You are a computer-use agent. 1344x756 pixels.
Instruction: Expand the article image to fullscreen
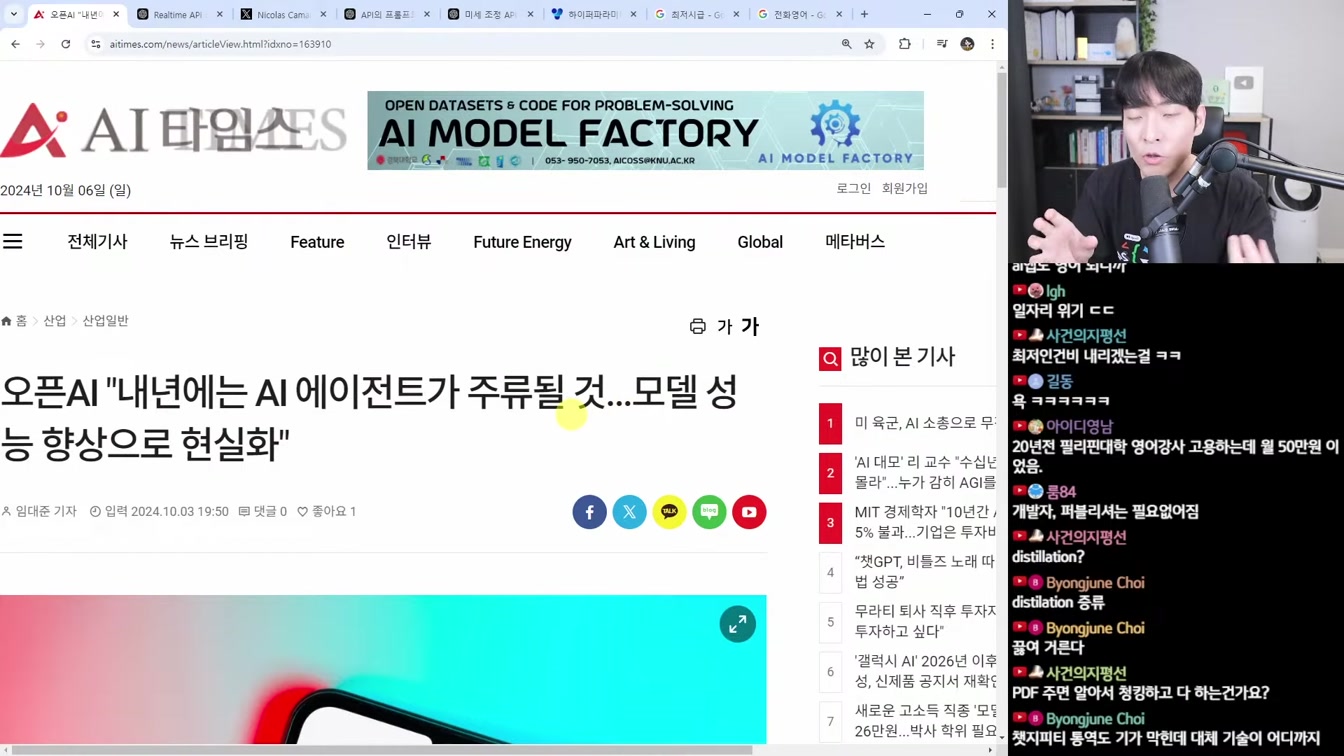coord(738,624)
